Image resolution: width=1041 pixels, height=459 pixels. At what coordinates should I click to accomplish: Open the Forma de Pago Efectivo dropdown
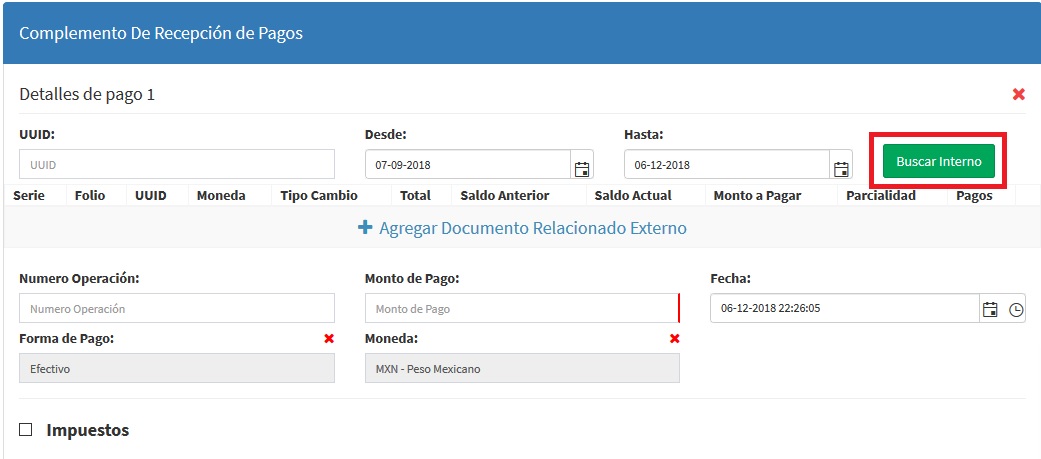176,368
